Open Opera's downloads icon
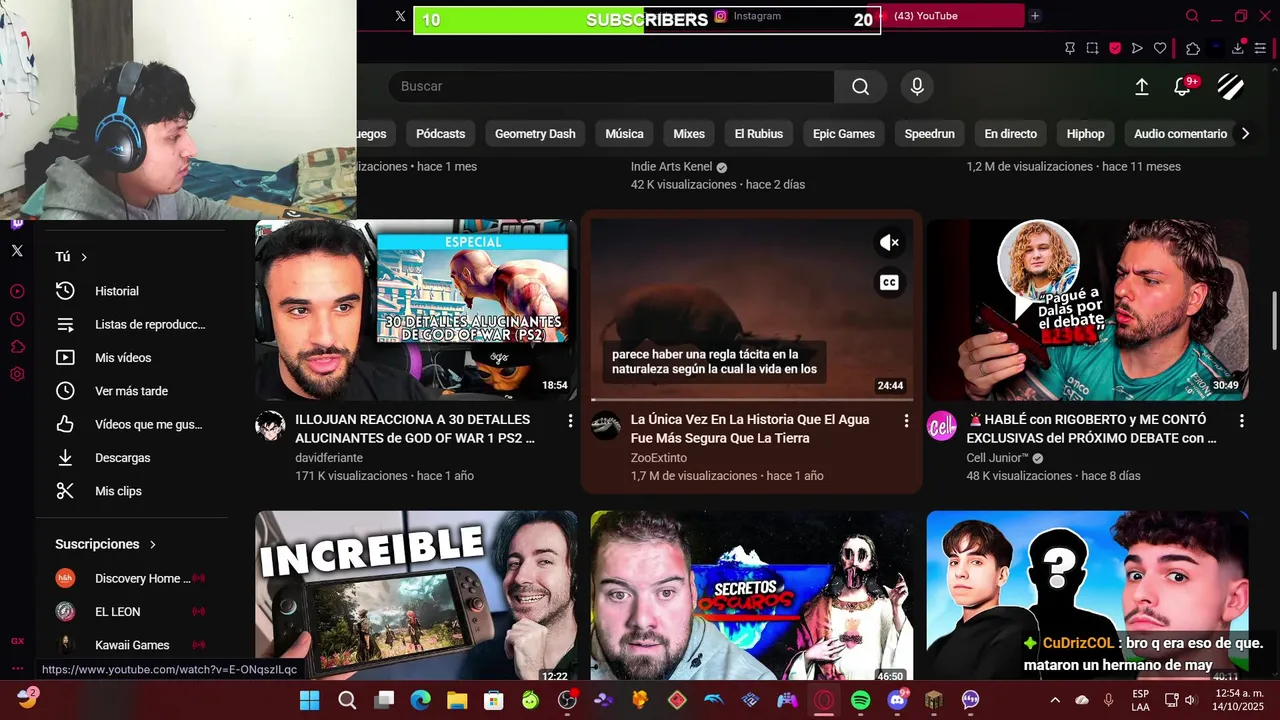1280x720 pixels. (x=1238, y=48)
